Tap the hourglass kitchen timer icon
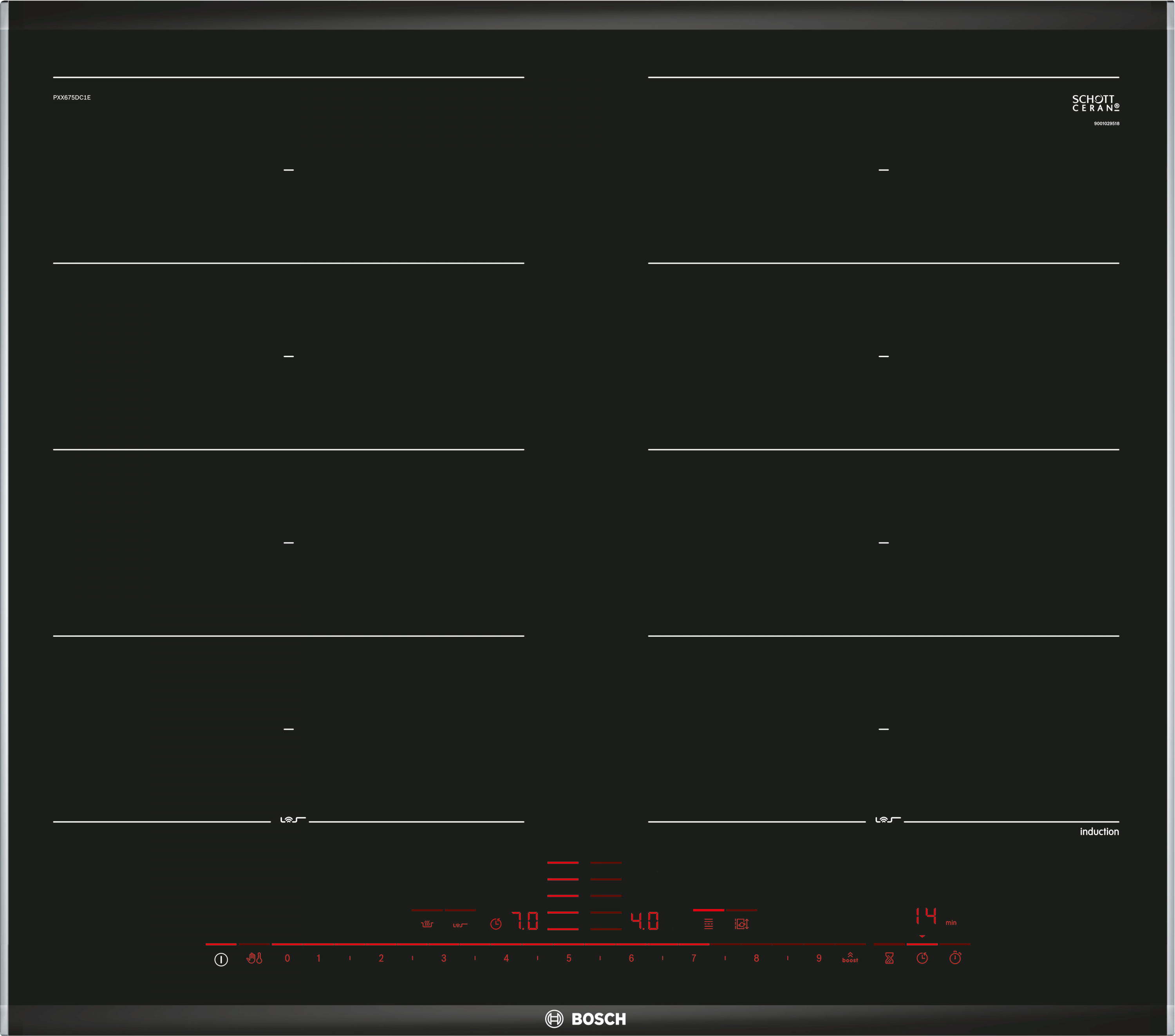The height and width of the screenshot is (1036, 1175). point(889,958)
